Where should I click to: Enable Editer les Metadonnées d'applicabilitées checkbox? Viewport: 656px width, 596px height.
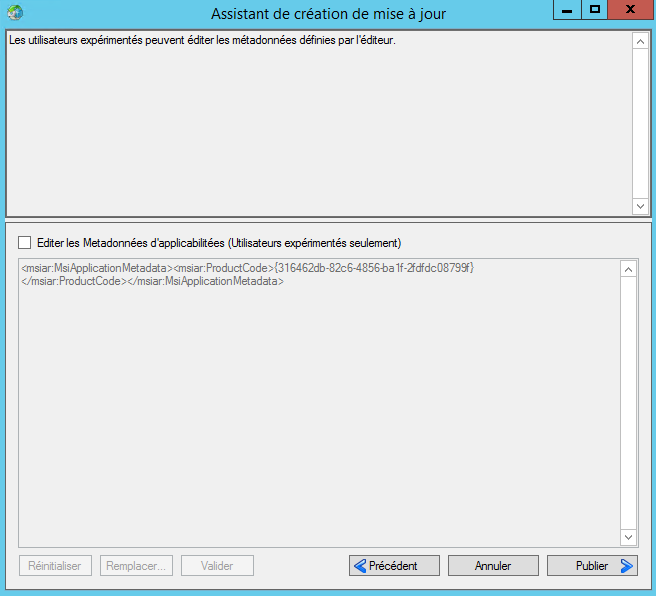click(25, 243)
